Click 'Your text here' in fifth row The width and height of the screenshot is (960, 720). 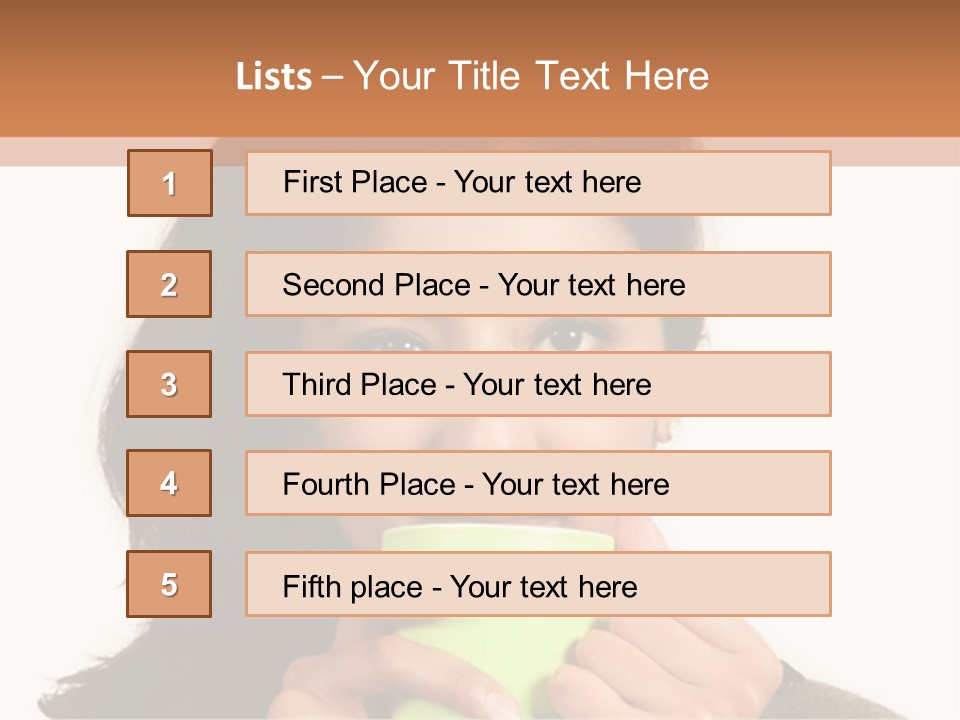543,586
